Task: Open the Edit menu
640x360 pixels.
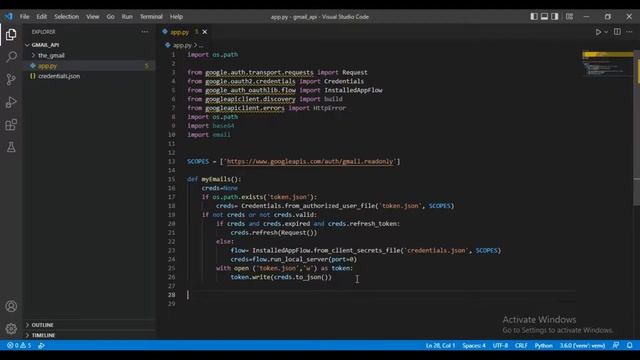Action: [x=41, y=17]
